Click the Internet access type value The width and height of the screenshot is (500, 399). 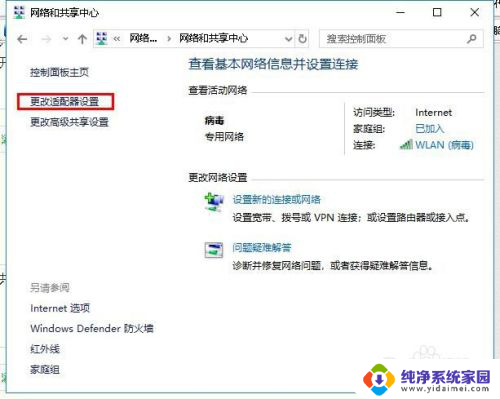click(433, 113)
